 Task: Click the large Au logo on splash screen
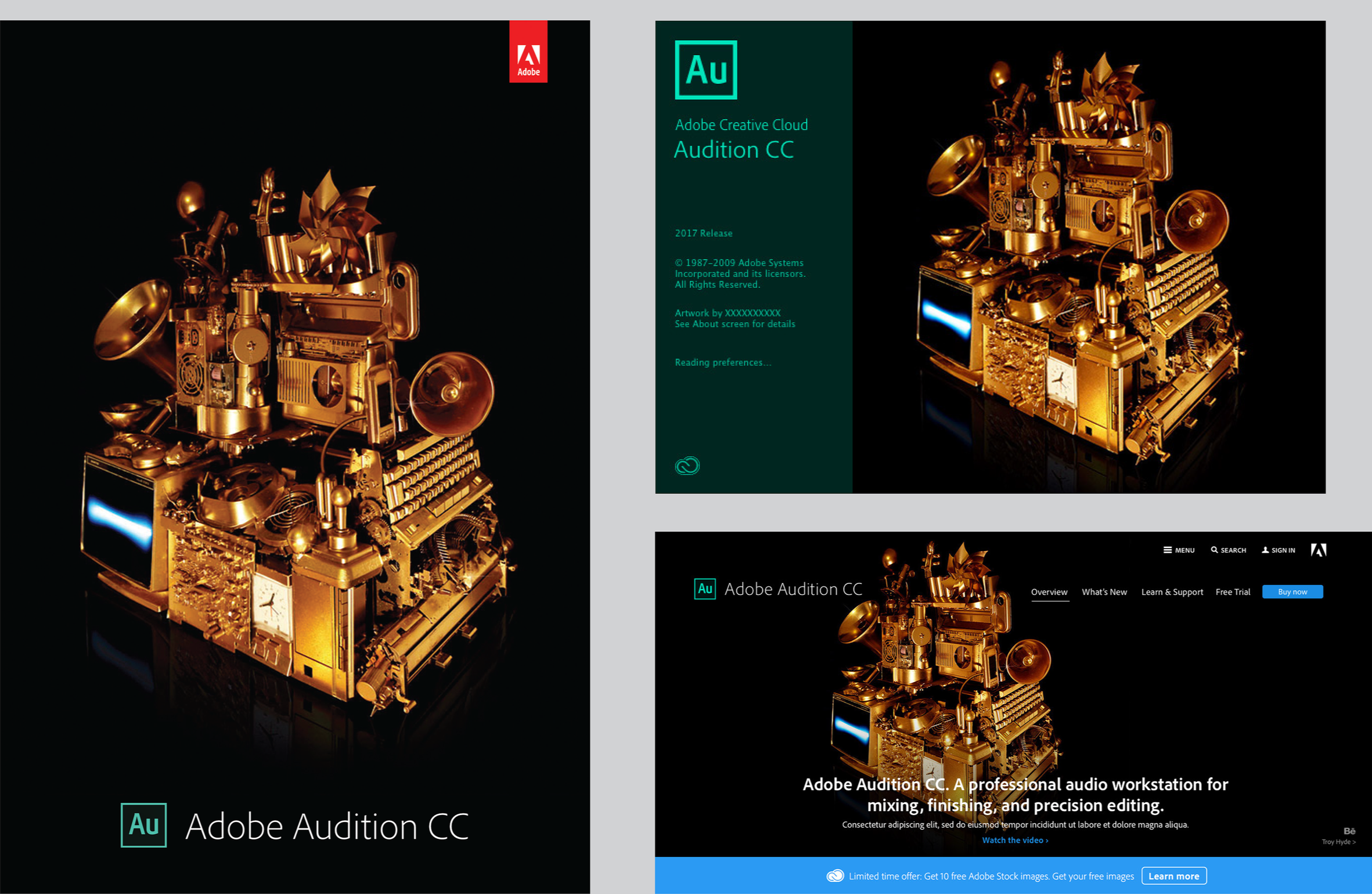coord(705,70)
